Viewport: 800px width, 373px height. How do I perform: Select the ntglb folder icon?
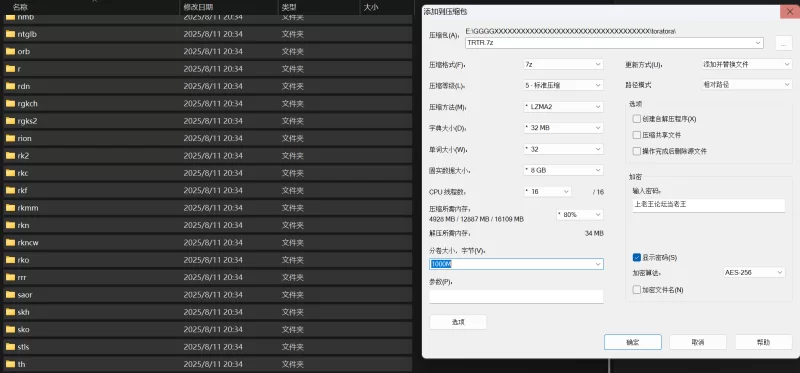pyautogui.click(x=10, y=34)
